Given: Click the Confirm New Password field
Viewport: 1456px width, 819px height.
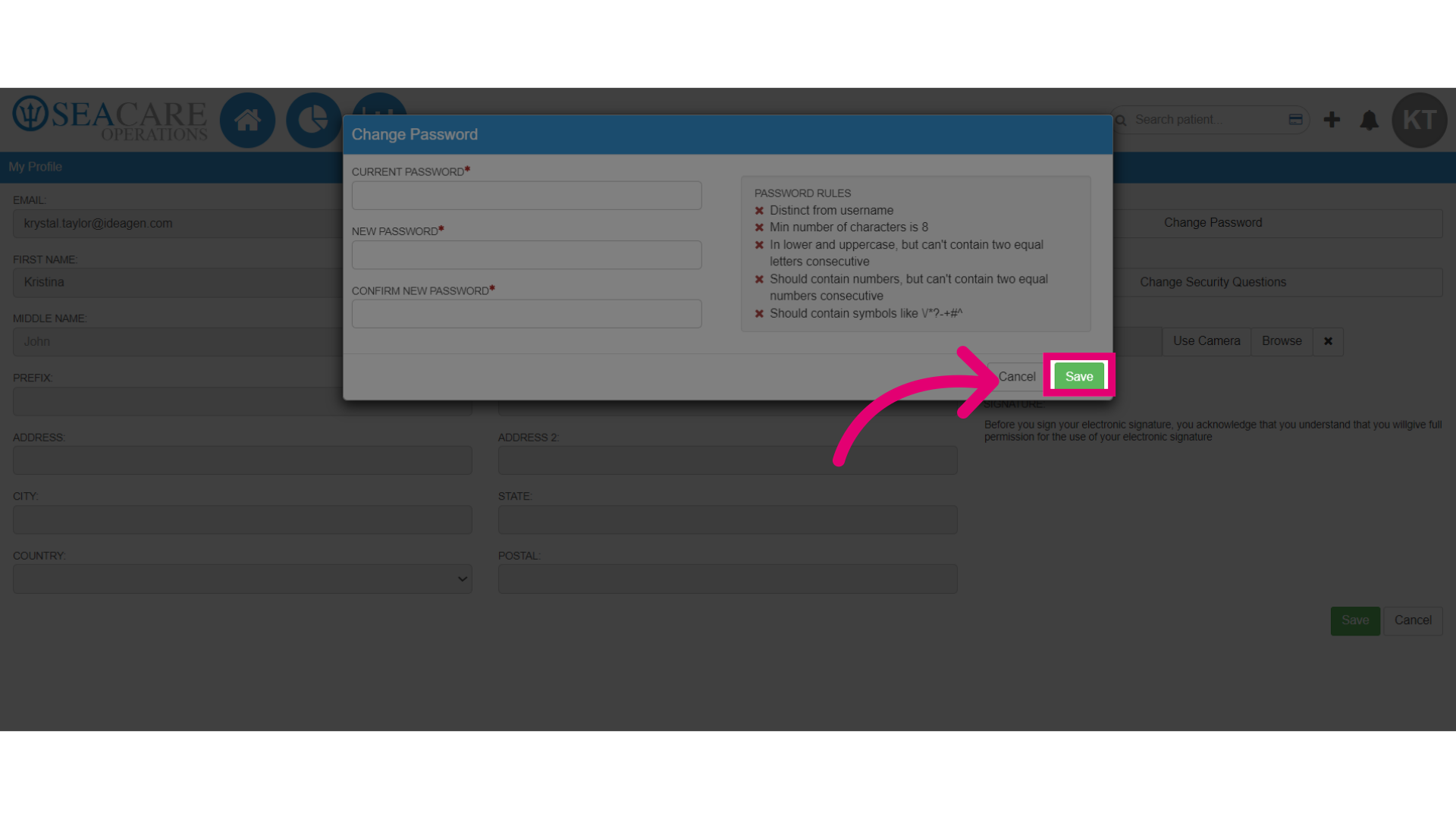Looking at the screenshot, I should (x=526, y=314).
